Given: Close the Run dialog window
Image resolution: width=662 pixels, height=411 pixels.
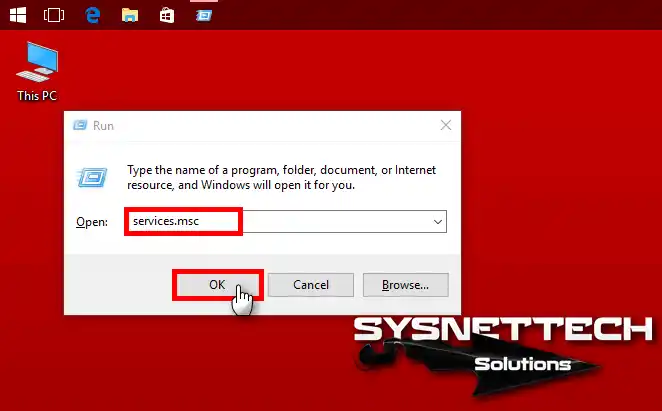Looking at the screenshot, I should (x=444, y=126).
